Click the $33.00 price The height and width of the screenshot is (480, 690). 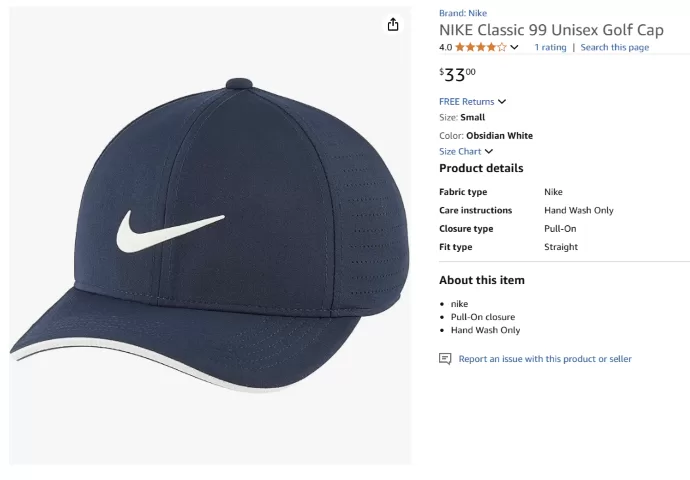tap(458, 74)
